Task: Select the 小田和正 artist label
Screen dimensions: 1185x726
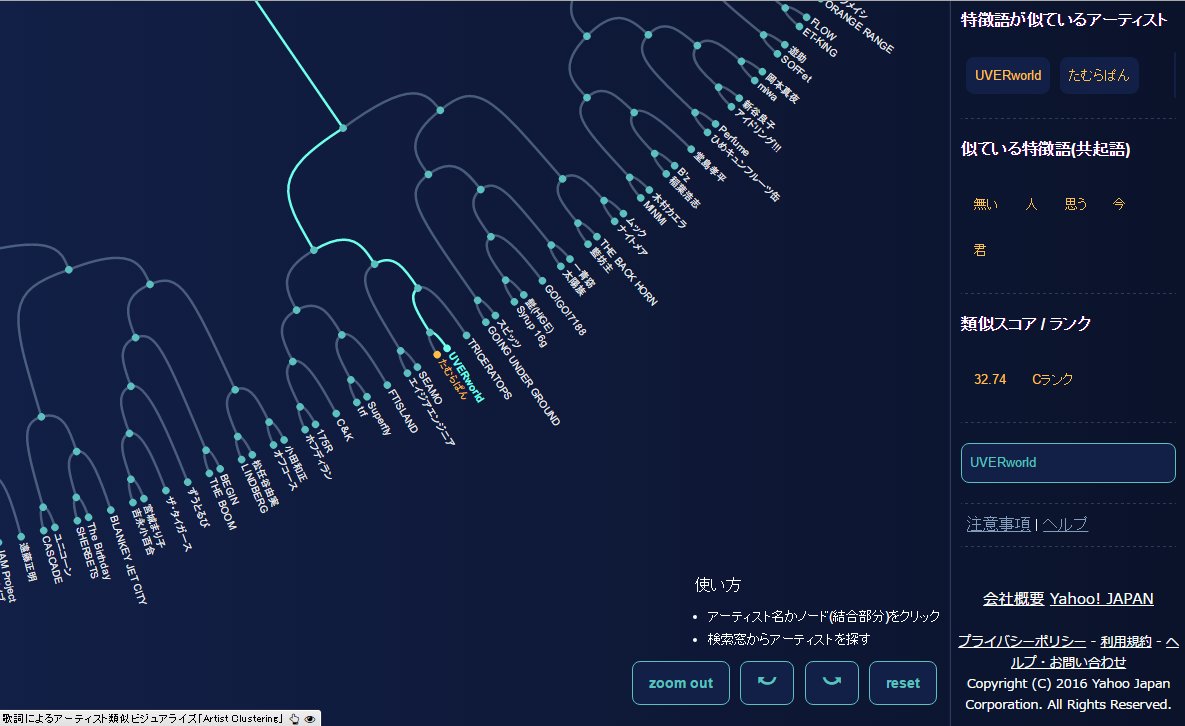Action: tap(295, 462)
